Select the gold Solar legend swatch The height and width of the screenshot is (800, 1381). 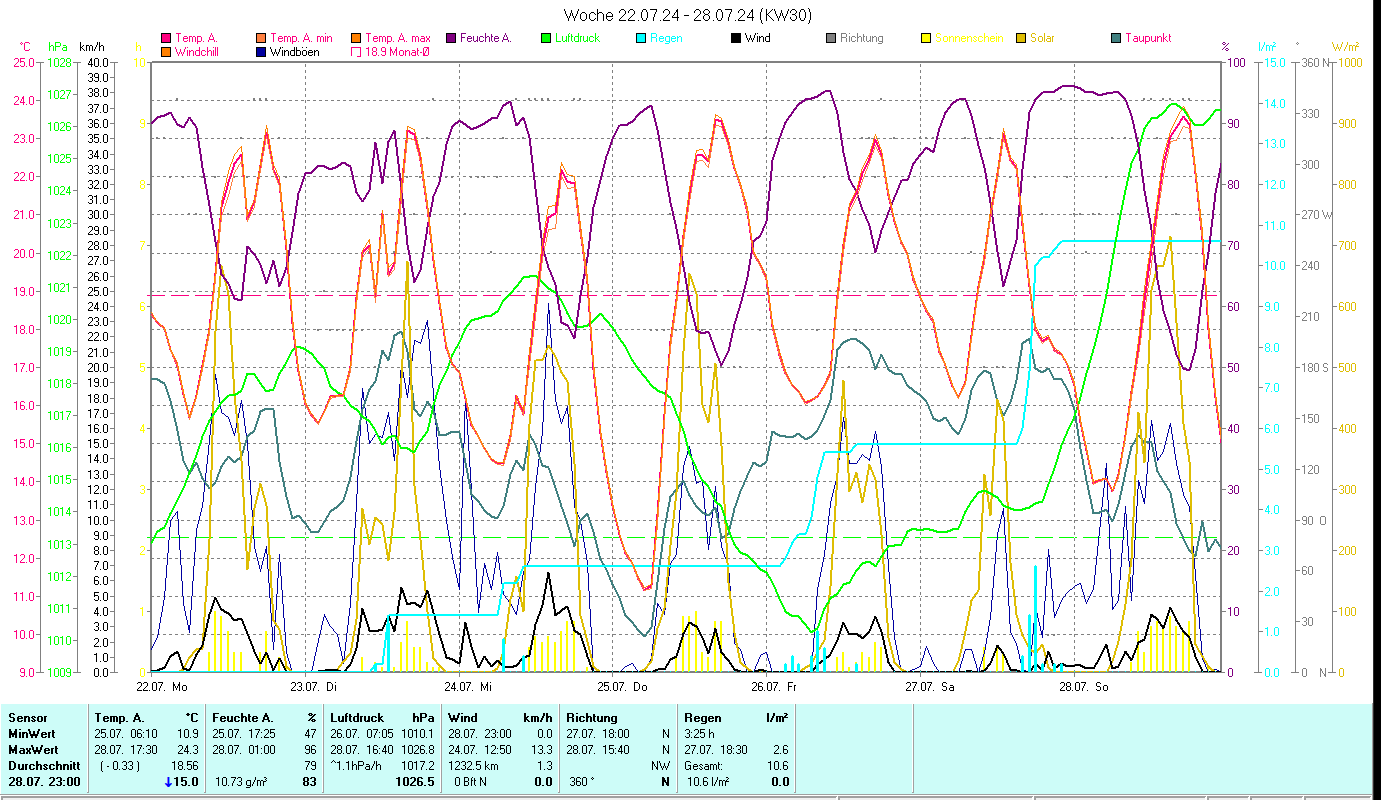1020,38
